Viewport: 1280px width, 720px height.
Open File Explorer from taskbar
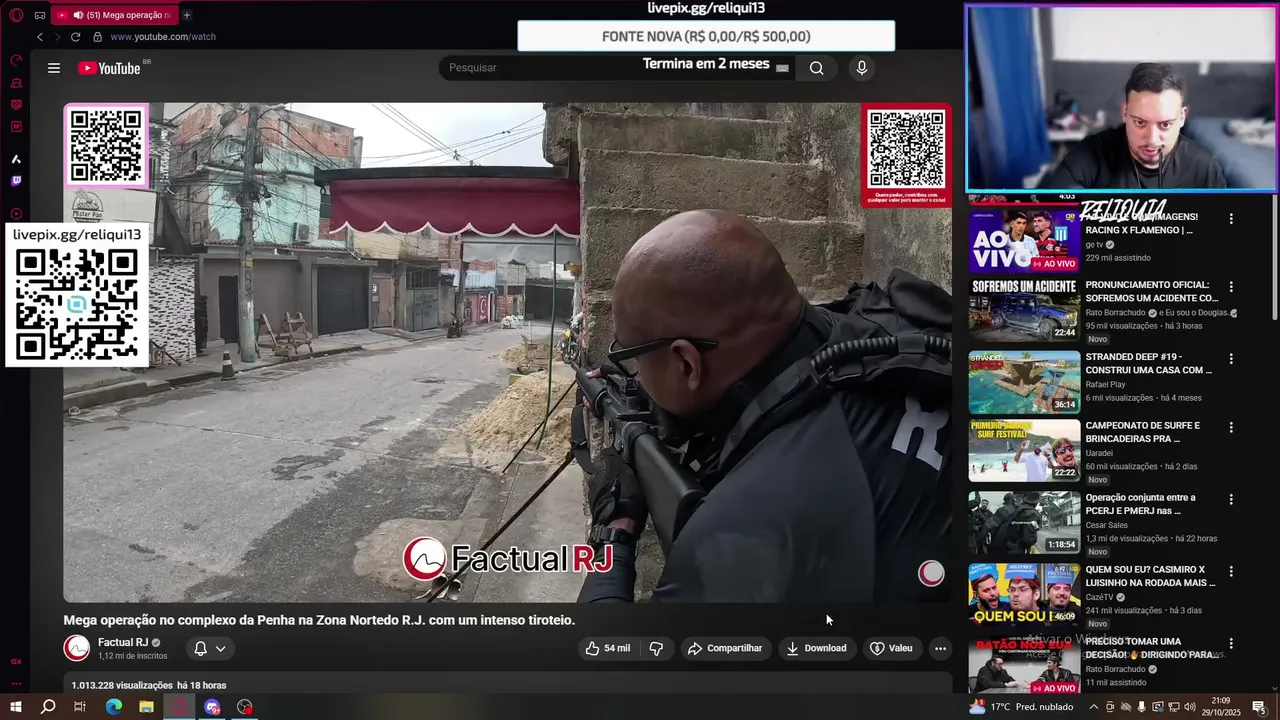pyautogui.click(x=146, y=707)
